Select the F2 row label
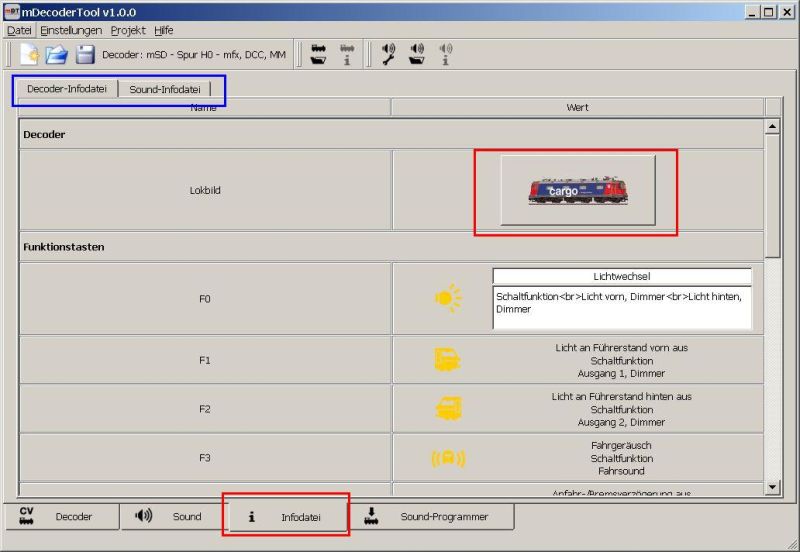The image size is (800, 552). 205,409
